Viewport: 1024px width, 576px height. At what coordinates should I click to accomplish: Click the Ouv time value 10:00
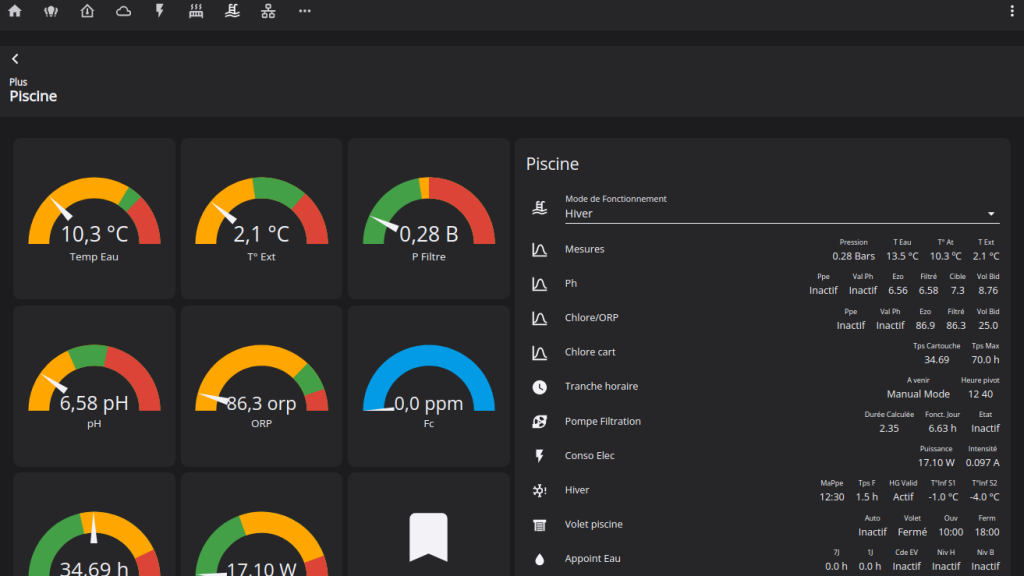coord(951,532)
